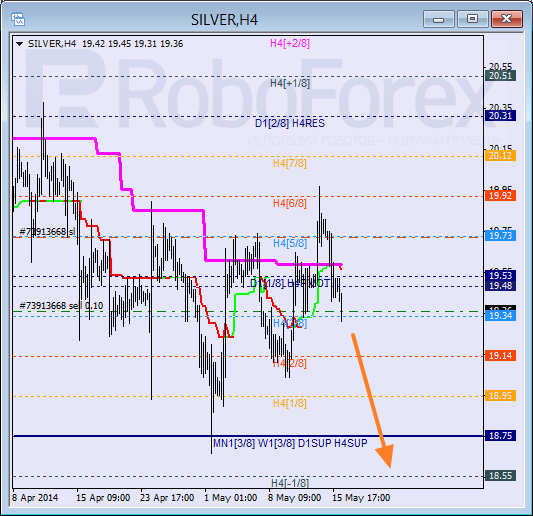
Task: Click the #73913668 sl stop loss label
Action: pos(47,232)
